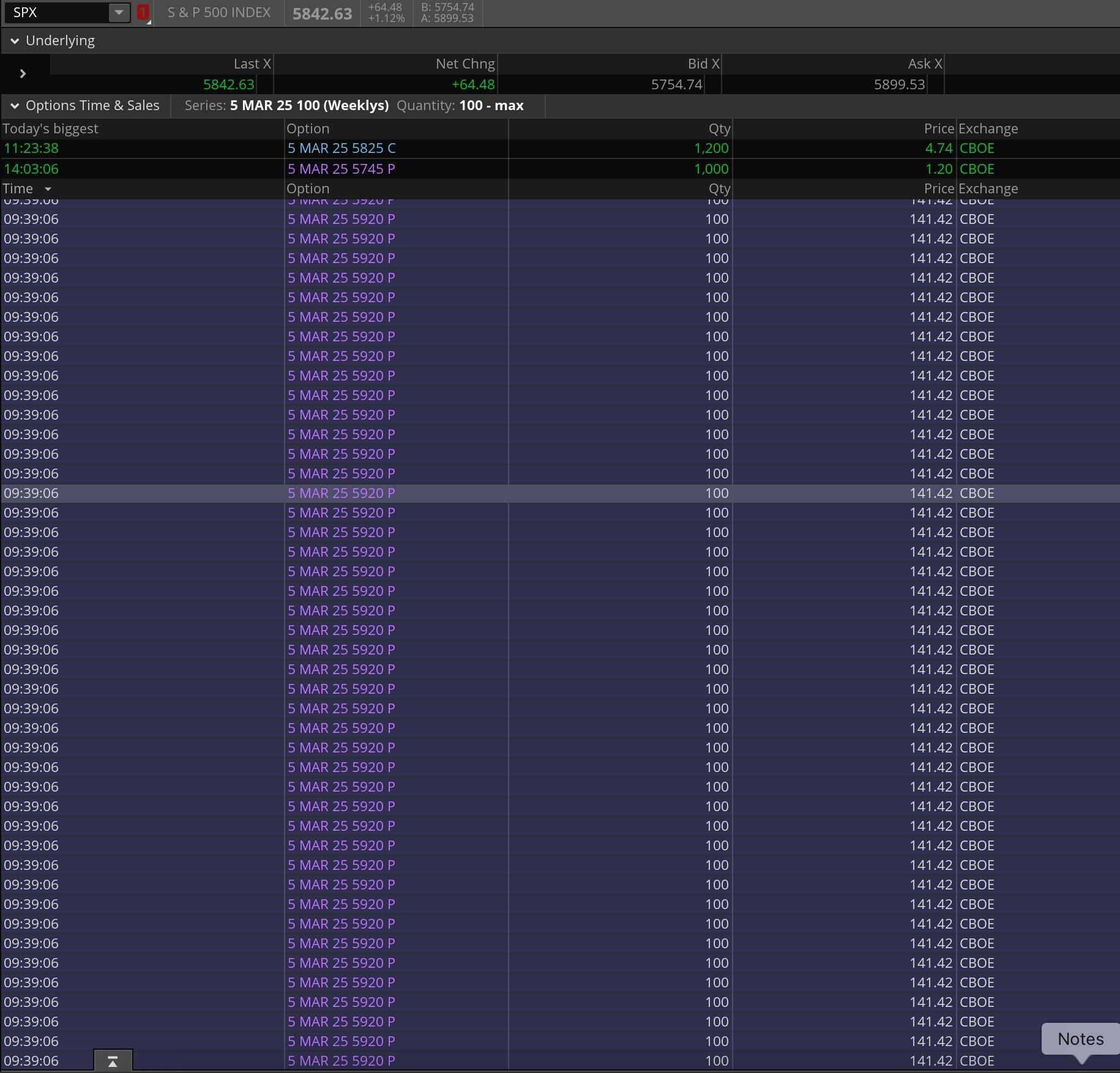Click the Ask X column header
The height and width of the screenshot is (1073, 1120).
pos(925,64)
